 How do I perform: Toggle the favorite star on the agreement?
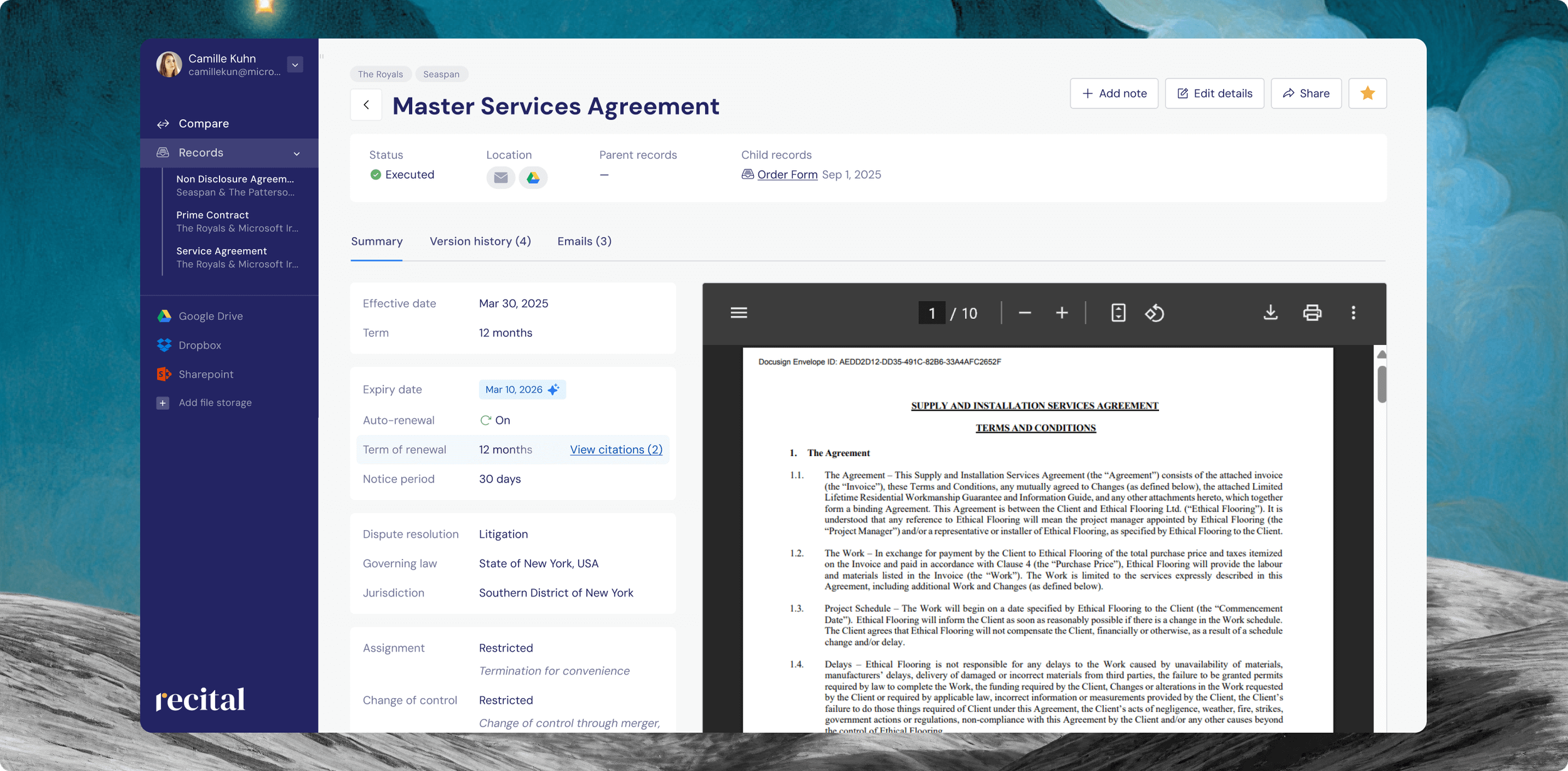click(x=1367, y=93)
